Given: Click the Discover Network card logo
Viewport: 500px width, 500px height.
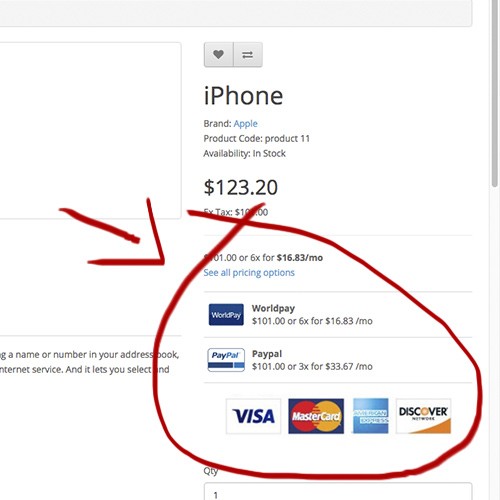Looking at the screenshot, I should click(423, 416).
